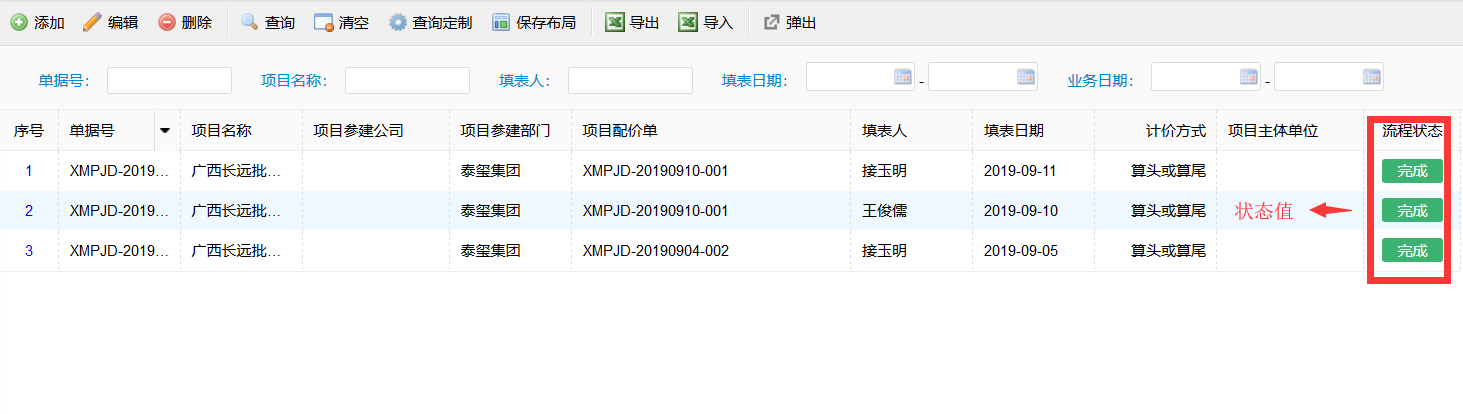Open the 填表日期 end date calendar picker
1463x414 pixels.
[1026, 76]
